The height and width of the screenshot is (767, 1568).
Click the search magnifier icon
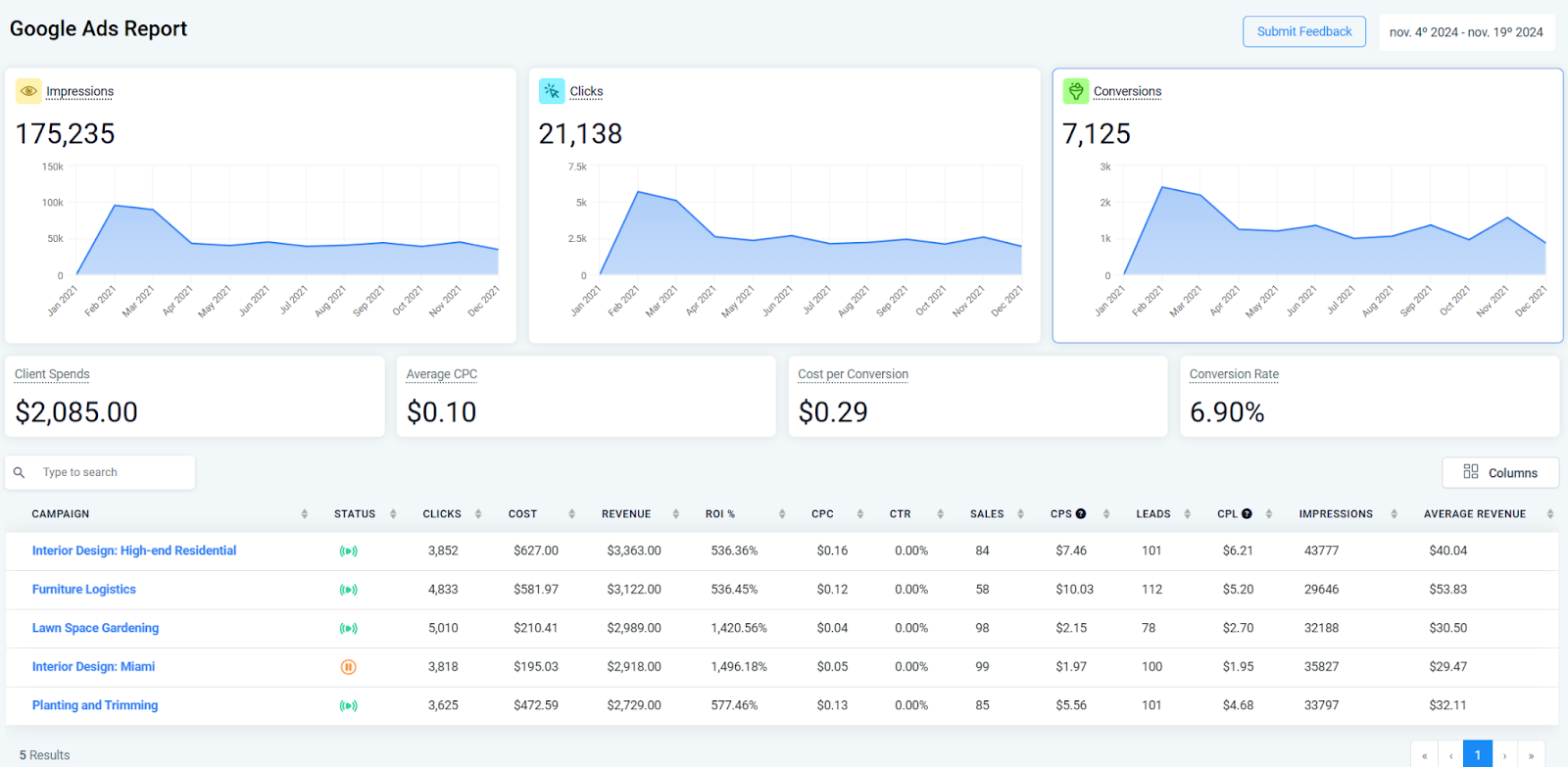point(19,472)
